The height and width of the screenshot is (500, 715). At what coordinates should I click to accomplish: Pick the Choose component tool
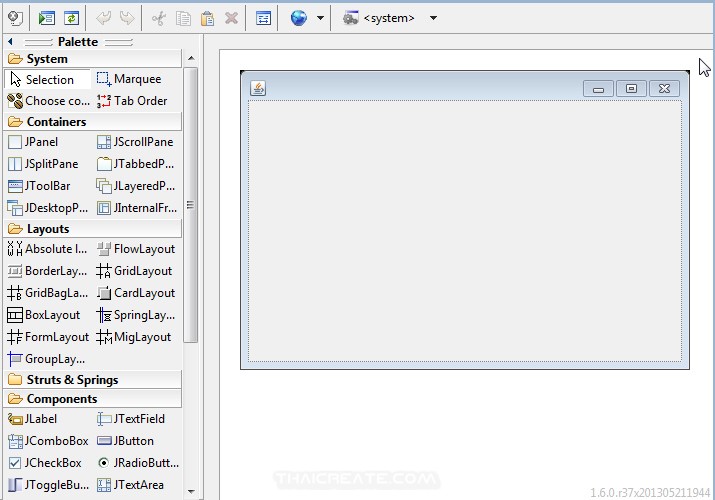coord(47,101)
